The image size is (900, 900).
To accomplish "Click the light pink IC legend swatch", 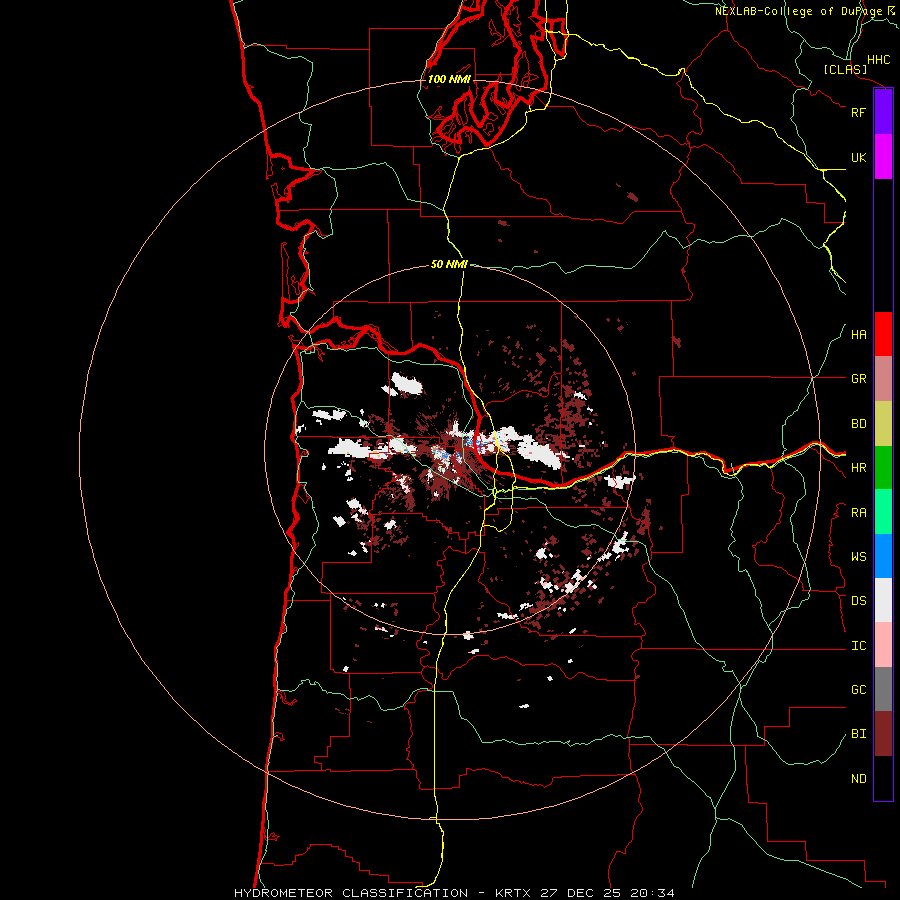I will pos(883,645).
